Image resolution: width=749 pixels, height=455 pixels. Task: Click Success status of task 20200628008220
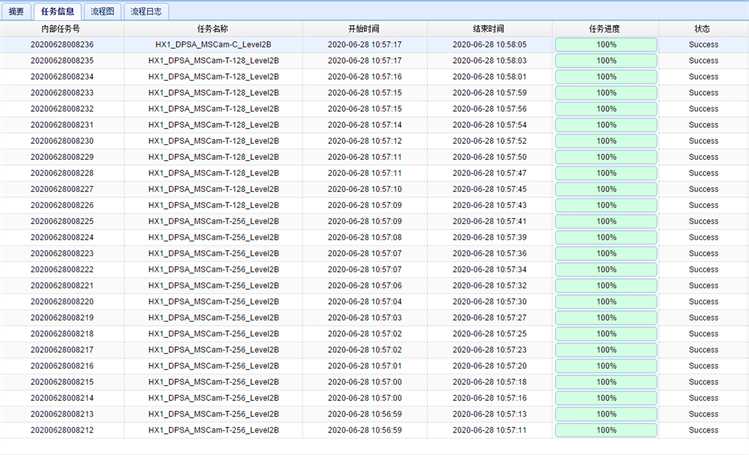(x=703, y=301)
